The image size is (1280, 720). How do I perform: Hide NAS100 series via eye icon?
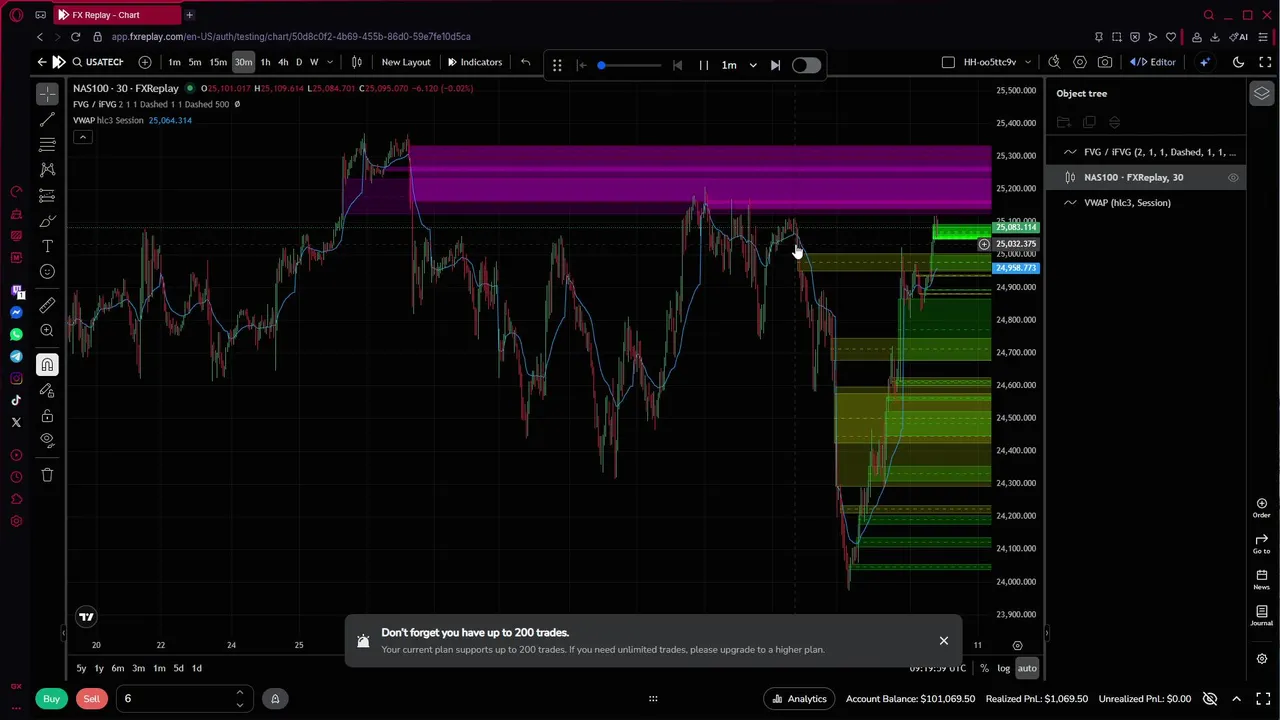click(1233, 178)
